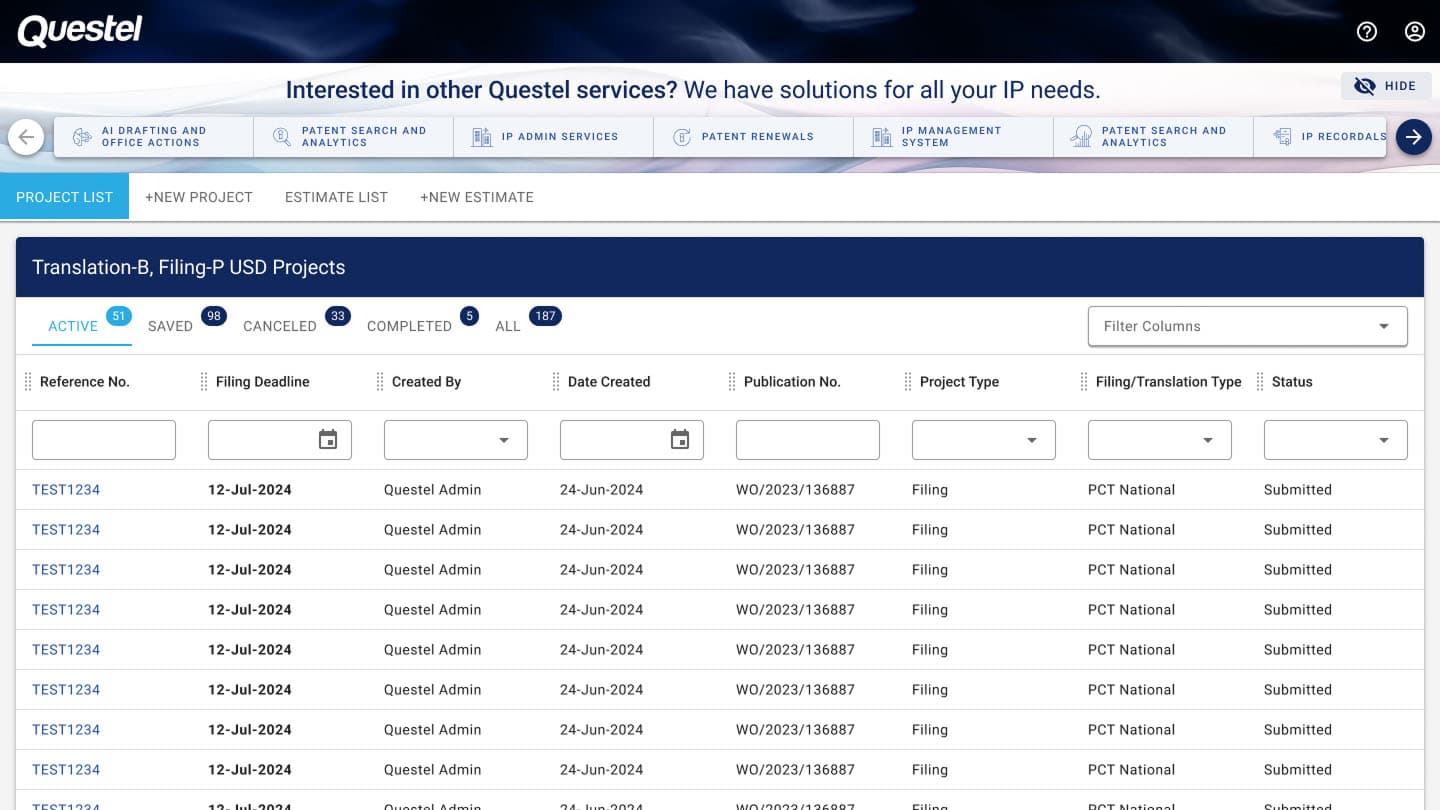Click the Status column drag handle
Screen dimensions: 1440x810
[1260, 382]
